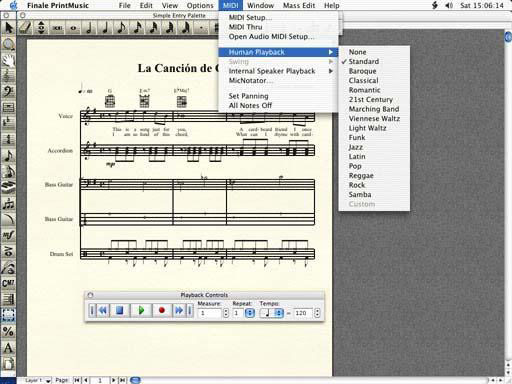Open the Layer 1 selector popup
The width and height of the screenshot is (512, 384).
point(38,380)
